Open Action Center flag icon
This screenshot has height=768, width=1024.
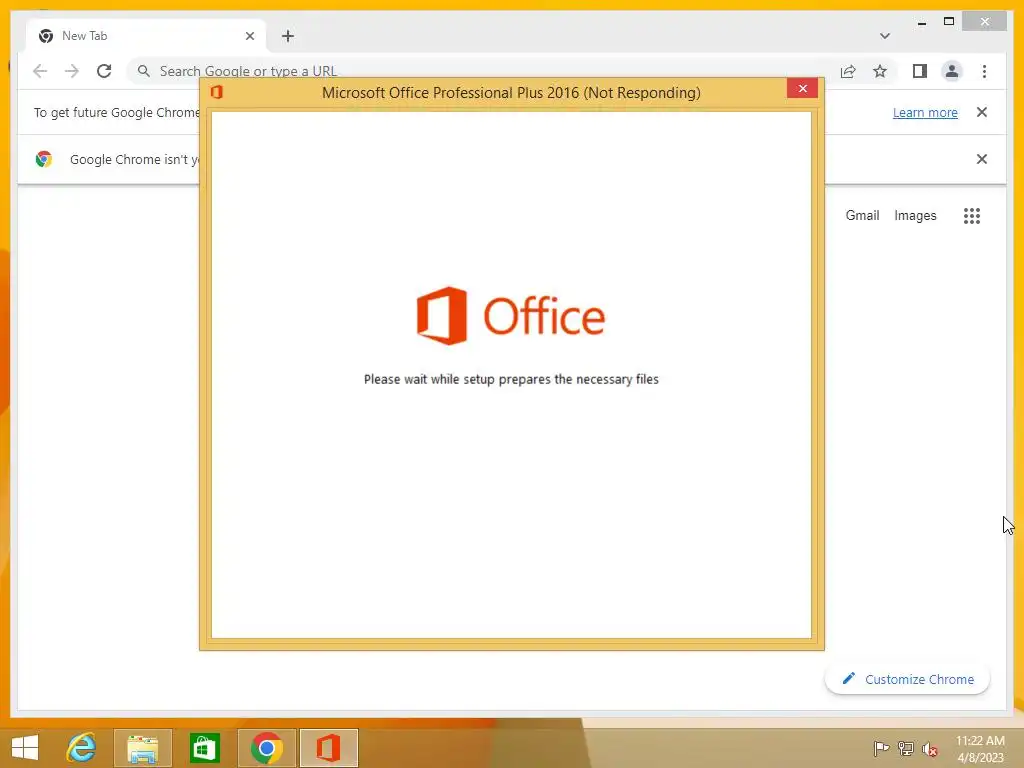point(881,749)
